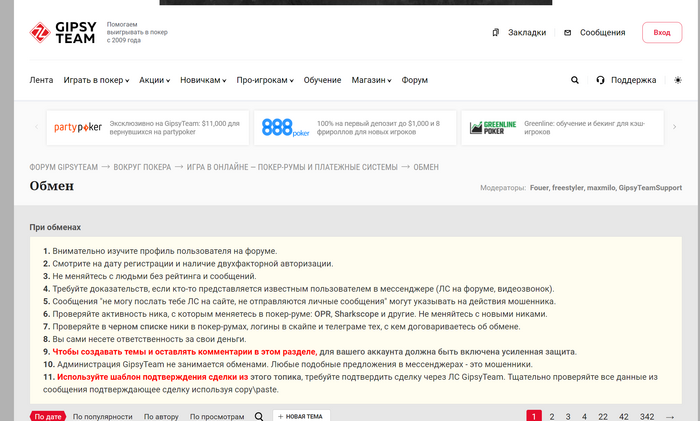Click the header search magnifier icon

point(575,80)
